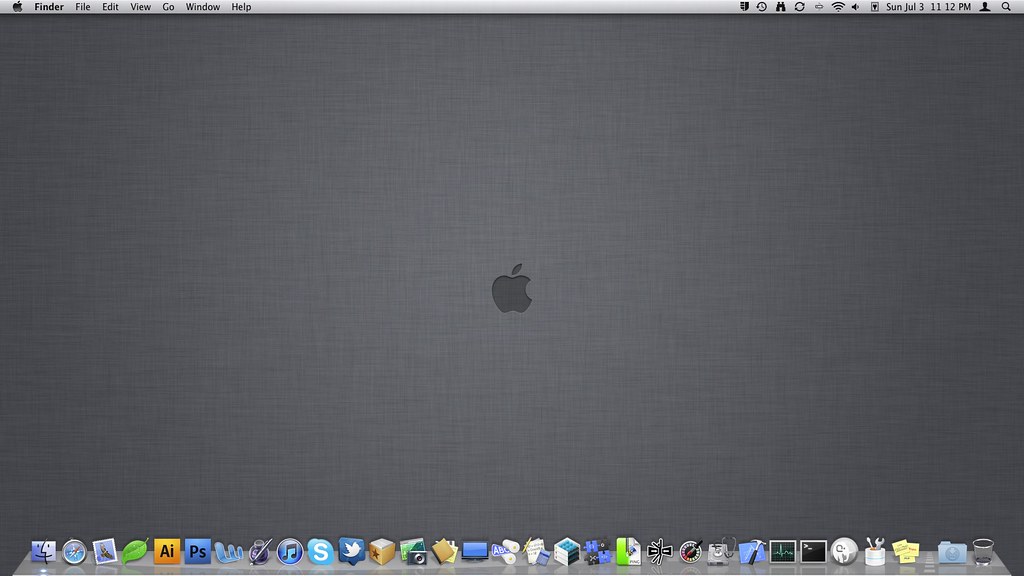1024x576 pixels.
Task: Open the Downloads folder stack
Action: point(952,552)
